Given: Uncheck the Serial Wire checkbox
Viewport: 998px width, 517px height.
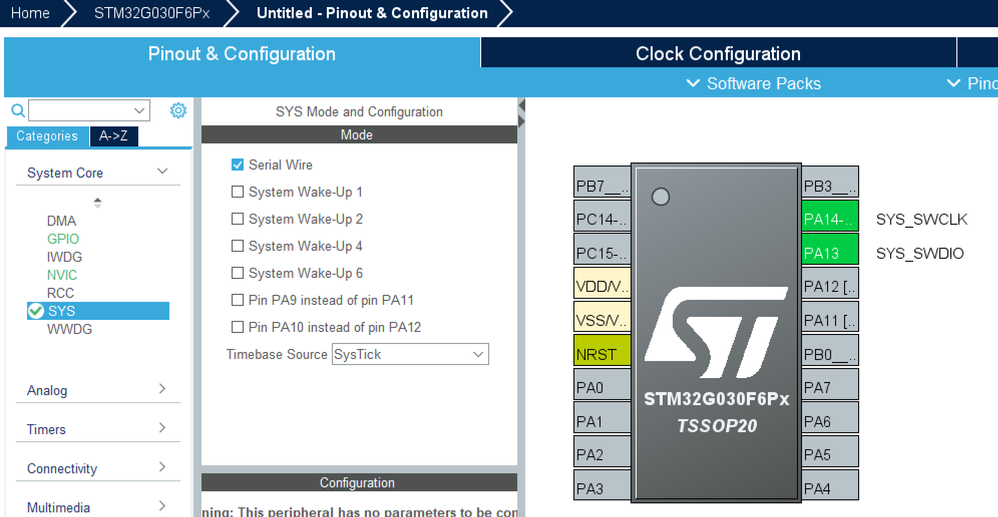Looking at the screenshot, I should click(237, 164).
